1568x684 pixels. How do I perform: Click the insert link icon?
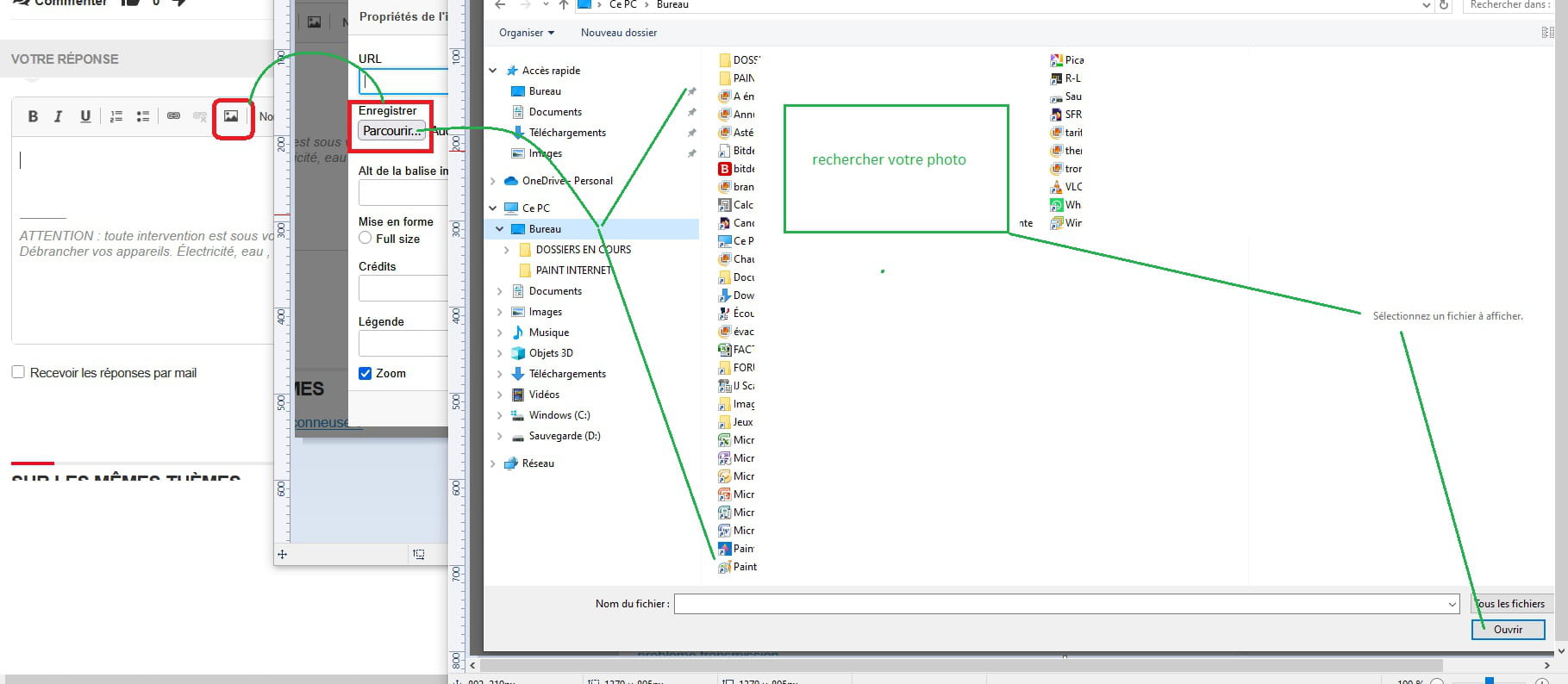[173, 116]
